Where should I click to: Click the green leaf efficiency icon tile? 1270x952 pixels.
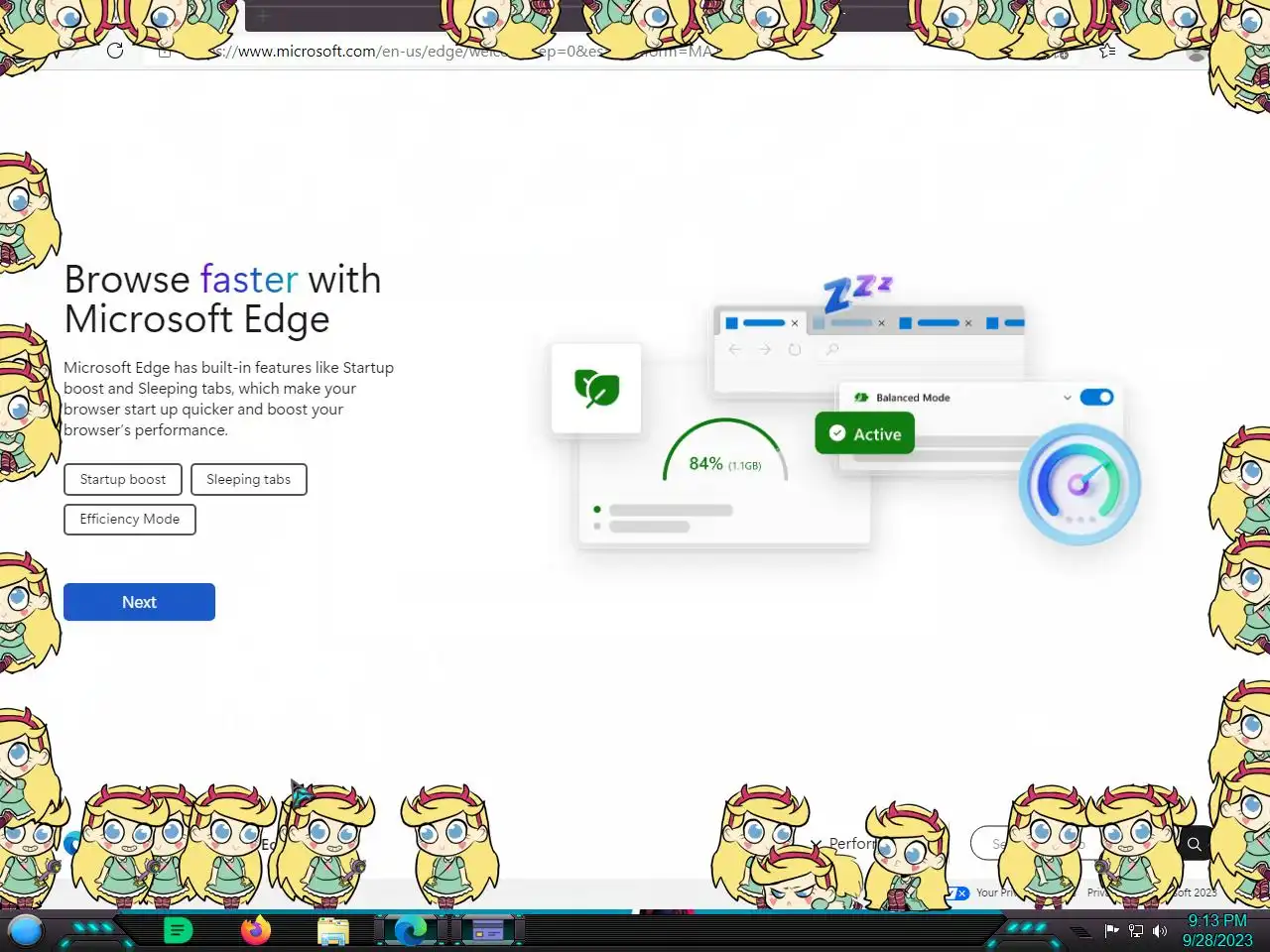pos(596,388)
